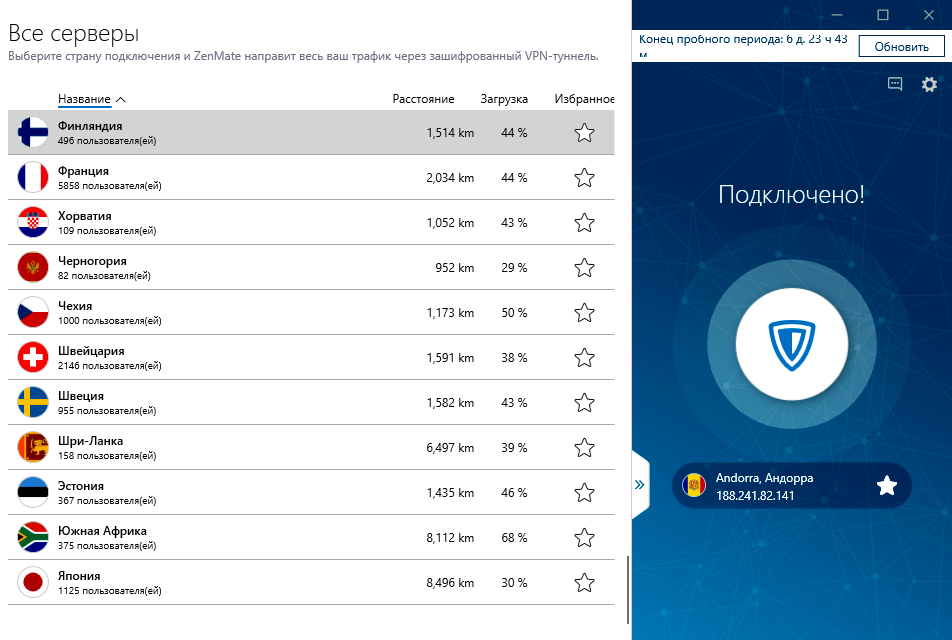
Task: Star the Черногория server
Action: [x=584, y=267]
